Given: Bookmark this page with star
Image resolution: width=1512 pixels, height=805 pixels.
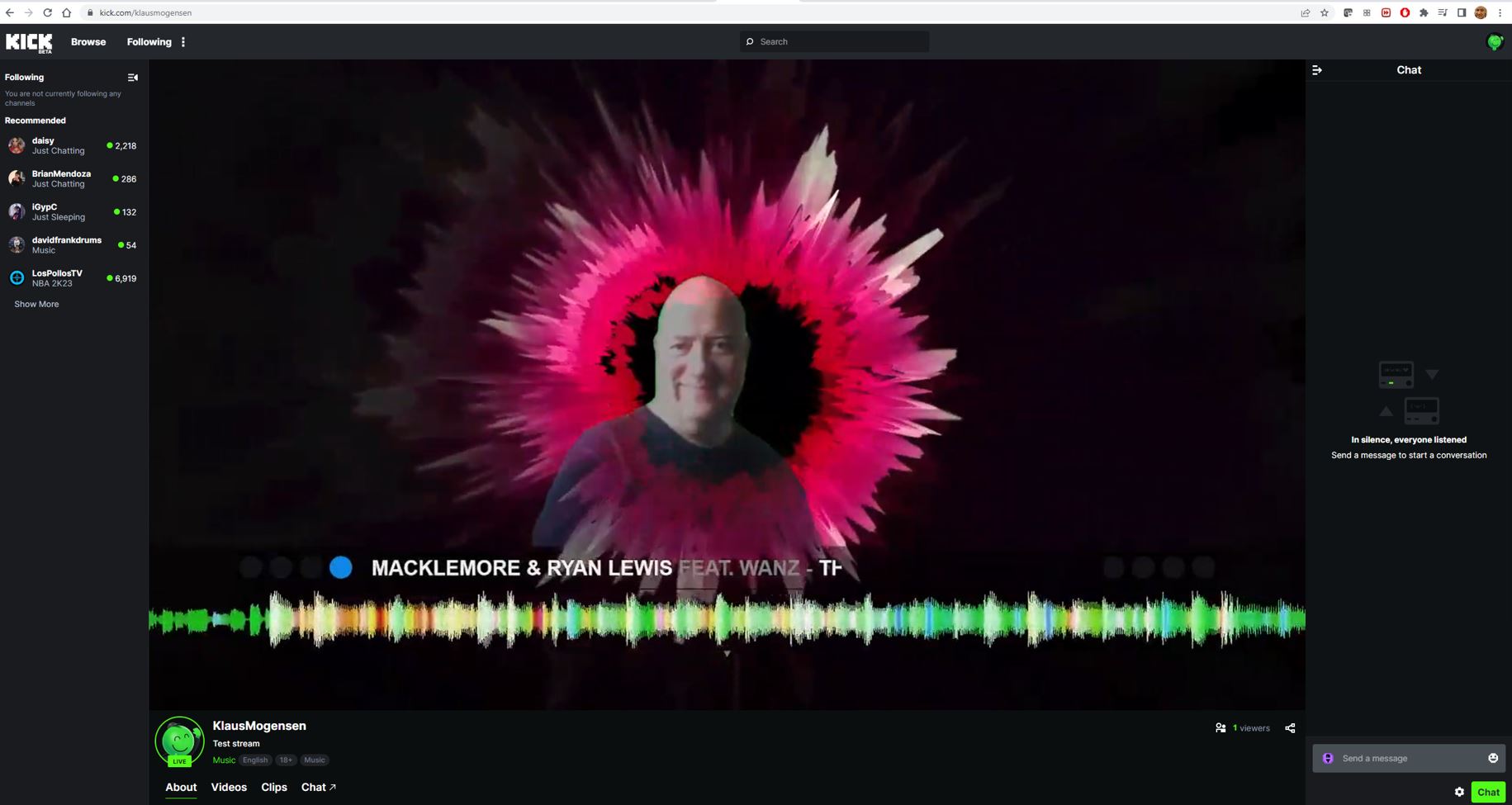Looking at the screenshot, I should tap(1325, 12).
